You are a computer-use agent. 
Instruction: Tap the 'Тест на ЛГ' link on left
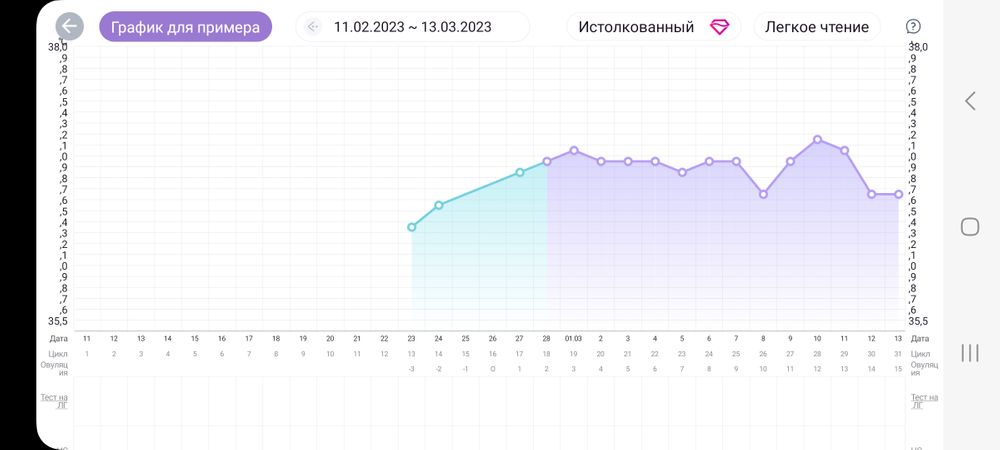click(59, 400)
